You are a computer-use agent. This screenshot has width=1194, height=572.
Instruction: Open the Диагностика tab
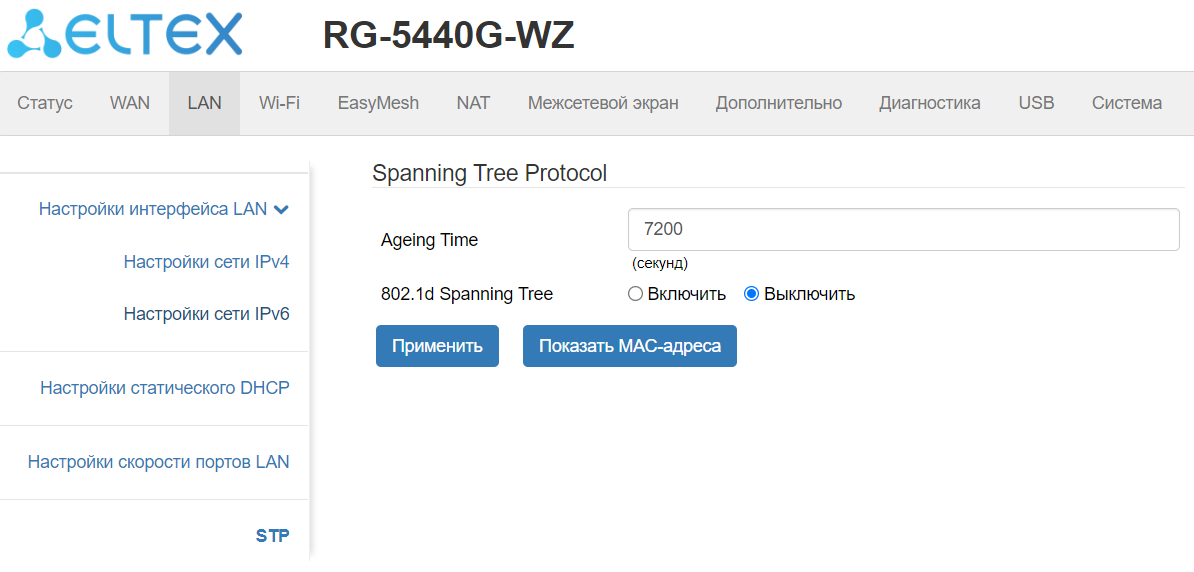(x=929, y=103)
